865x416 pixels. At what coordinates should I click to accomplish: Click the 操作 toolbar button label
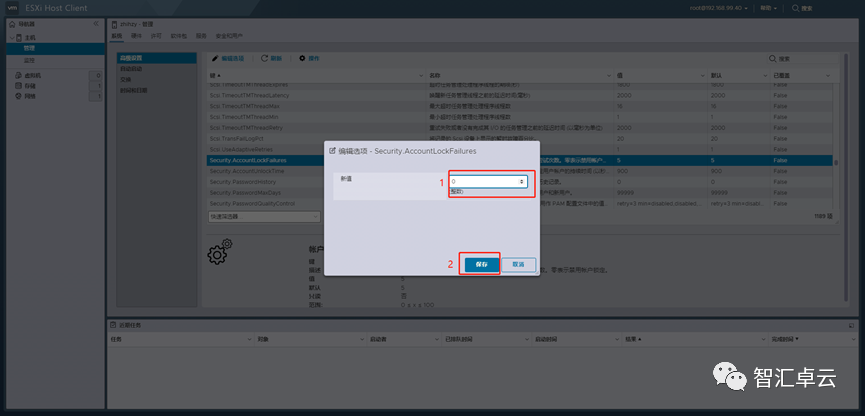[x=313, y=58]
